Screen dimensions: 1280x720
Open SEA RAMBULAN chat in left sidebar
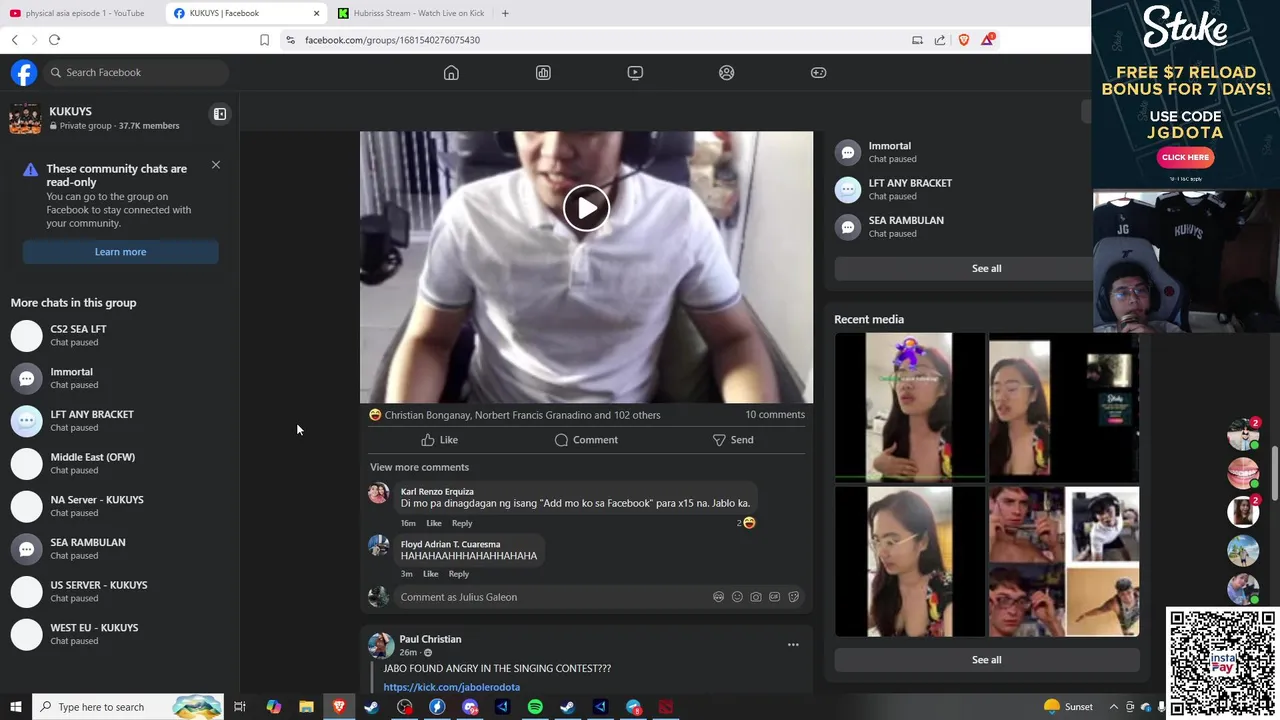(x=120, y=549)
